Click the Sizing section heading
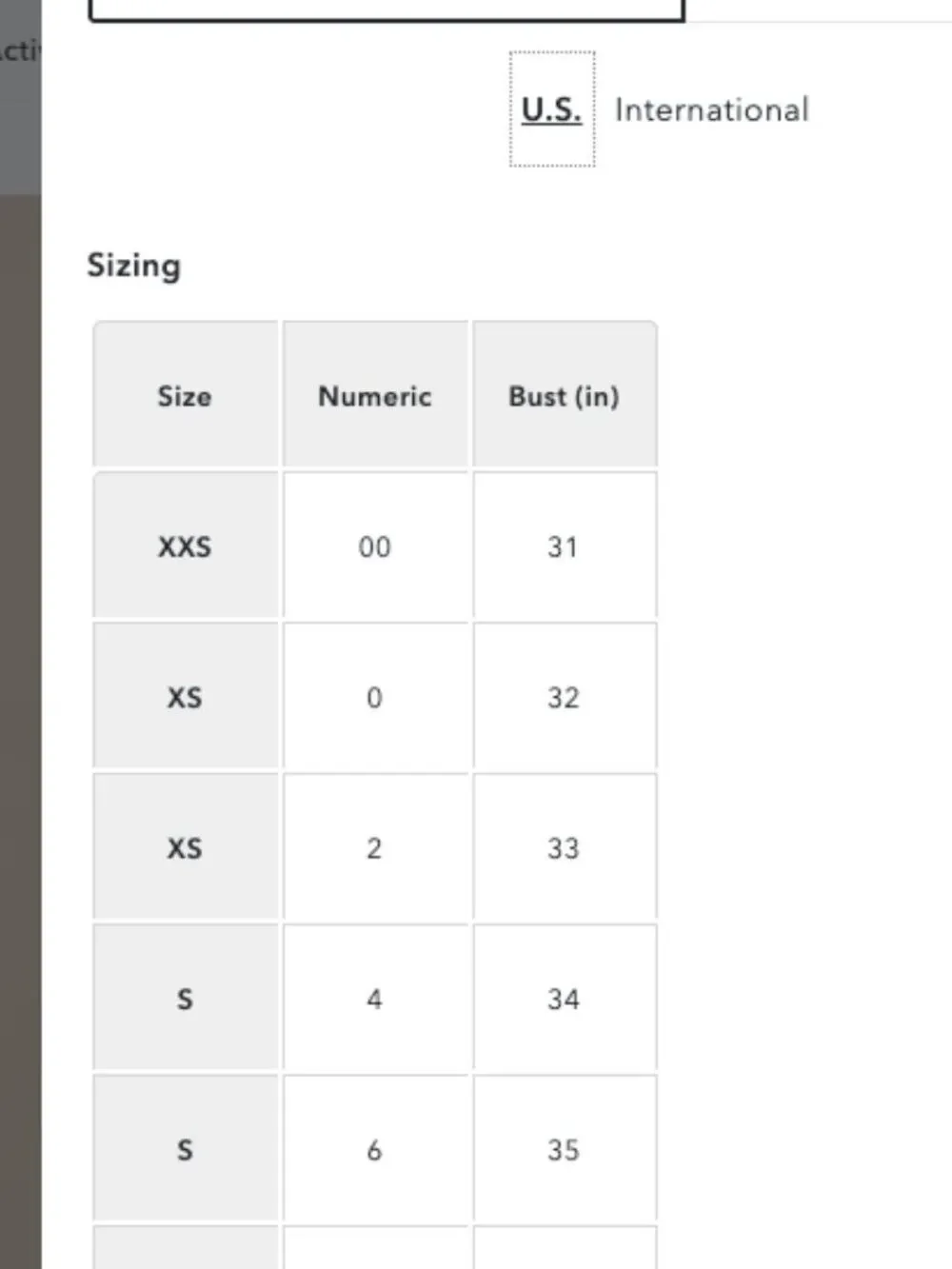This screenshot has width=952, height=1269. click(x=133, y=266)
